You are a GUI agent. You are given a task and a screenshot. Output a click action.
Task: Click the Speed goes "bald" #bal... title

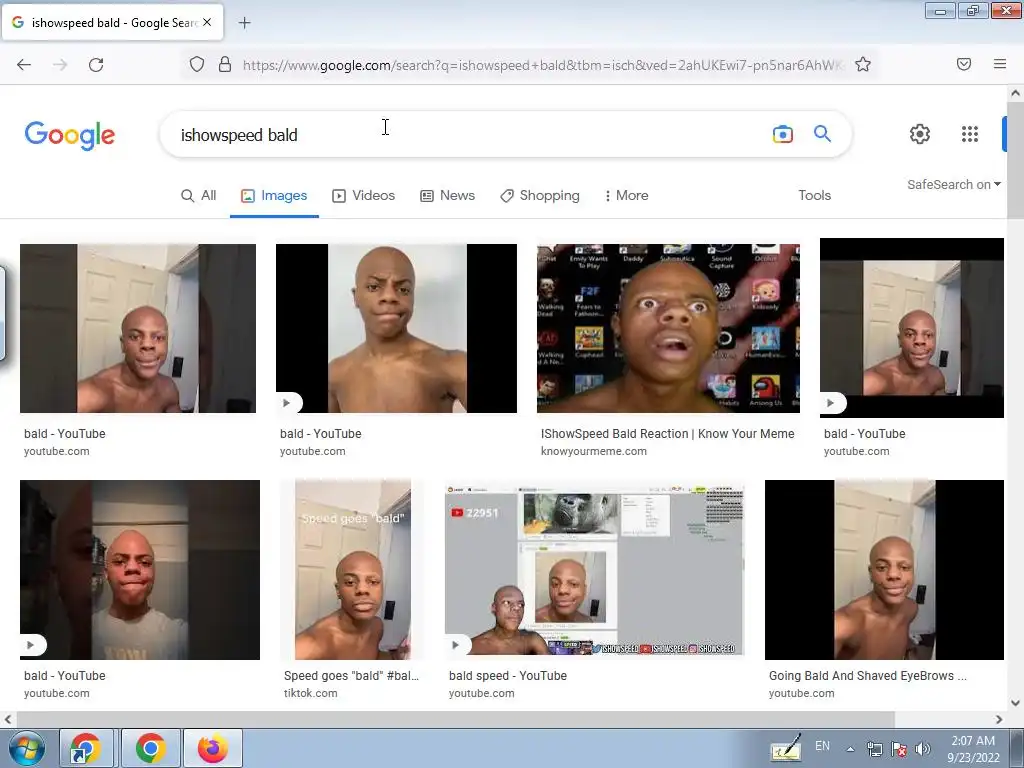(x=351, y=676)
